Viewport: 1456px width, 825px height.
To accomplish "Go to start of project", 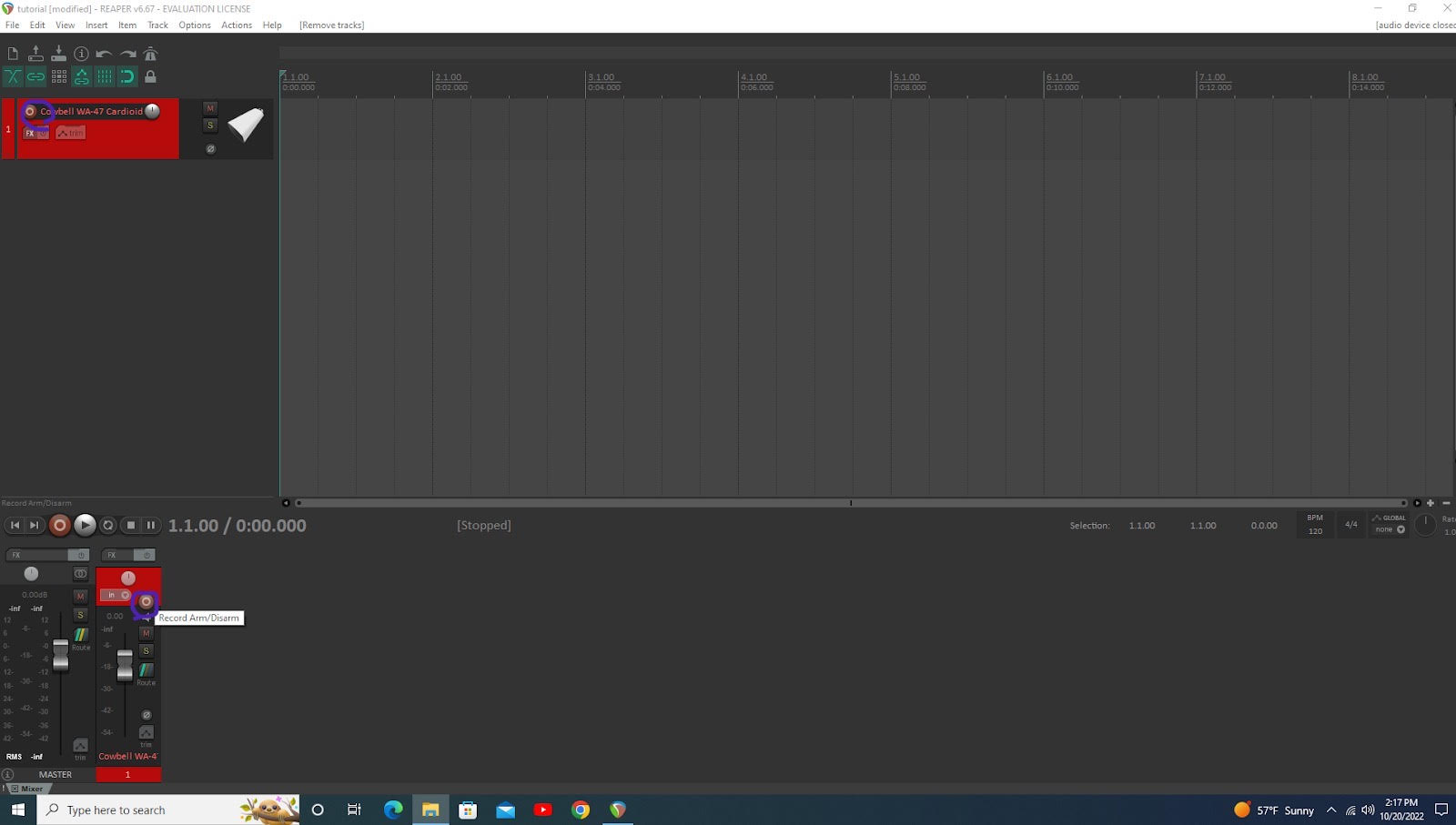I will (x=15, y=525).
